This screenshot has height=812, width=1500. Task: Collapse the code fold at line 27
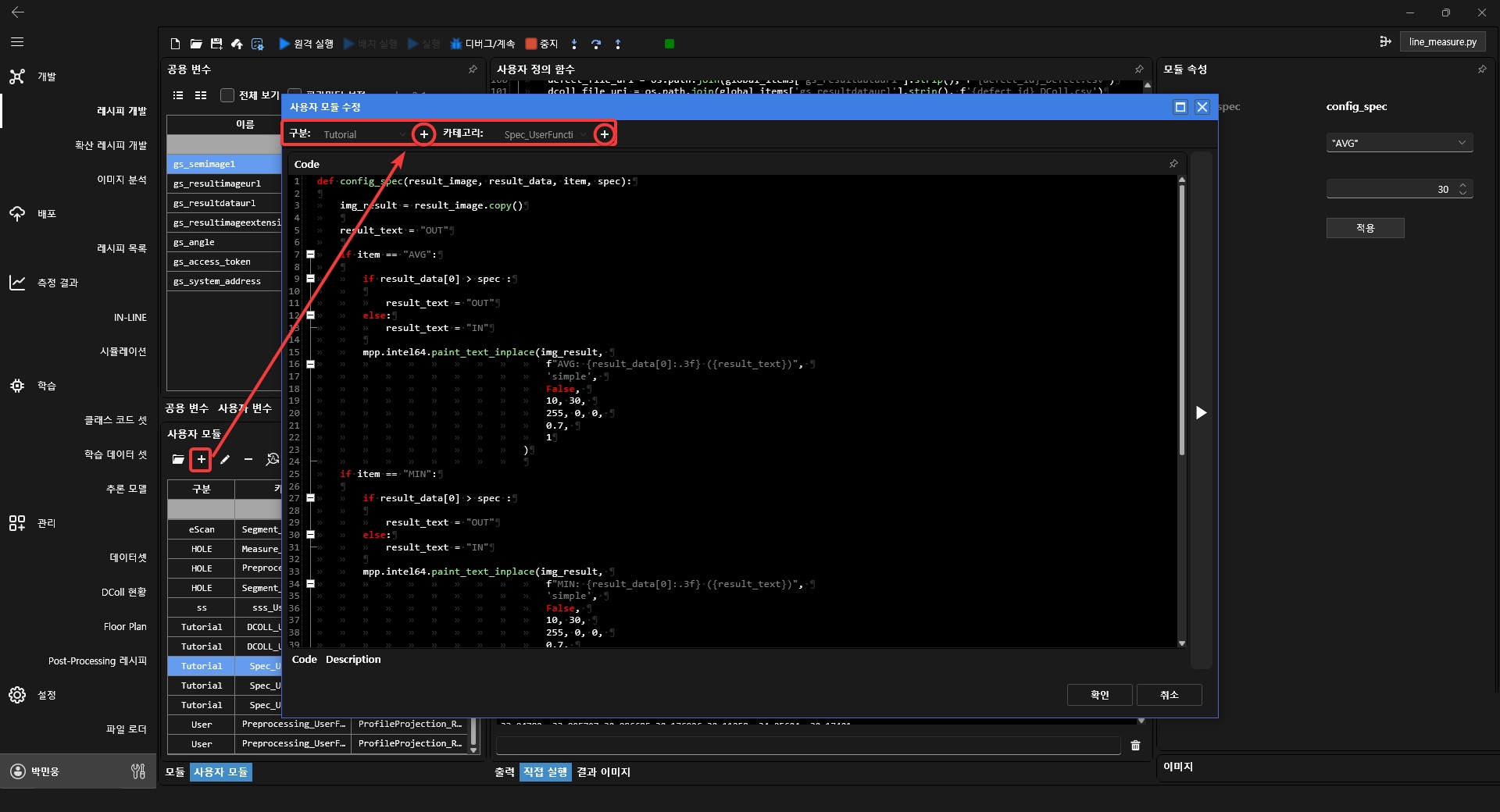tap(310, 498)
